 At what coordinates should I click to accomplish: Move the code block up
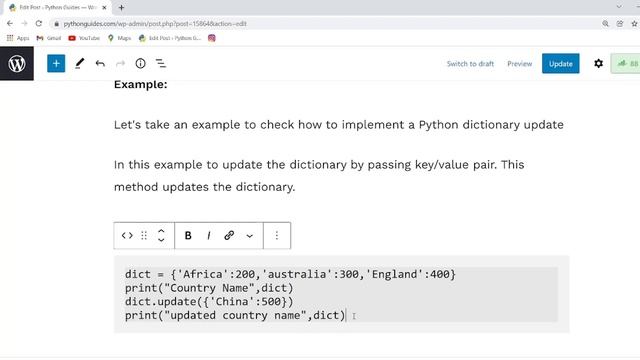(161, 231)
